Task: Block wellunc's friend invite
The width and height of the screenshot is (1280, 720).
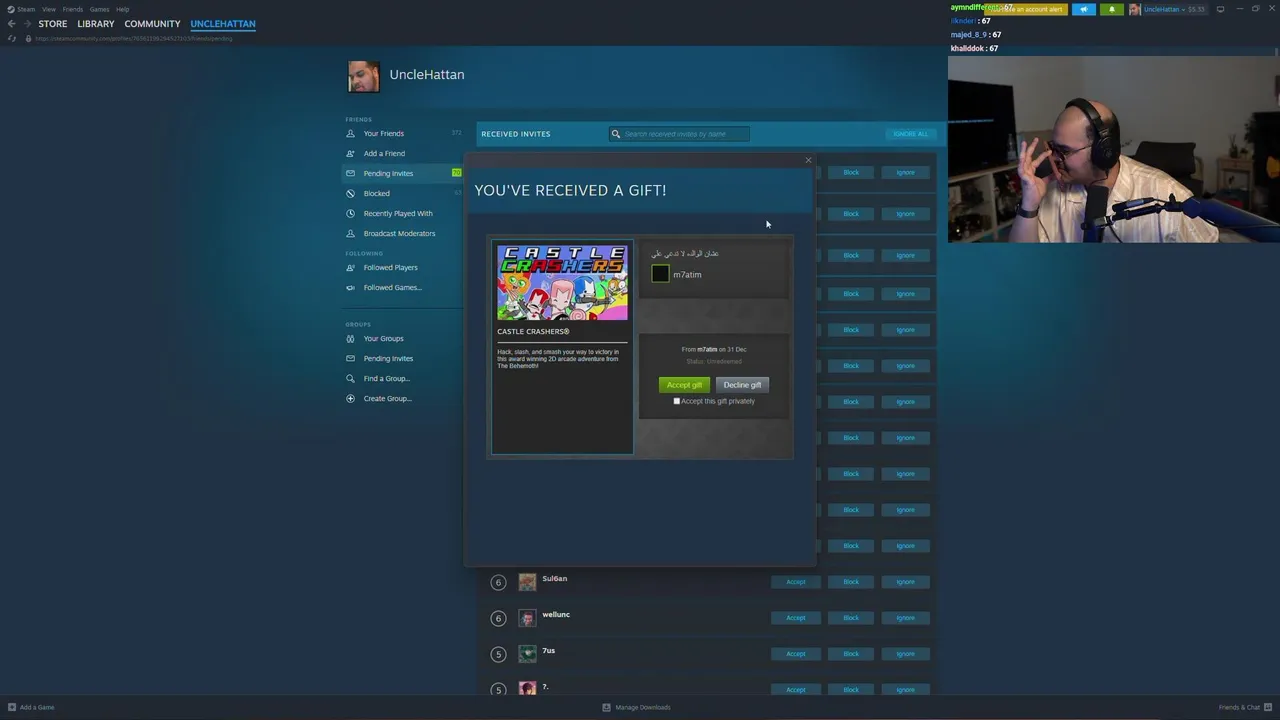Action: (851, 618)
